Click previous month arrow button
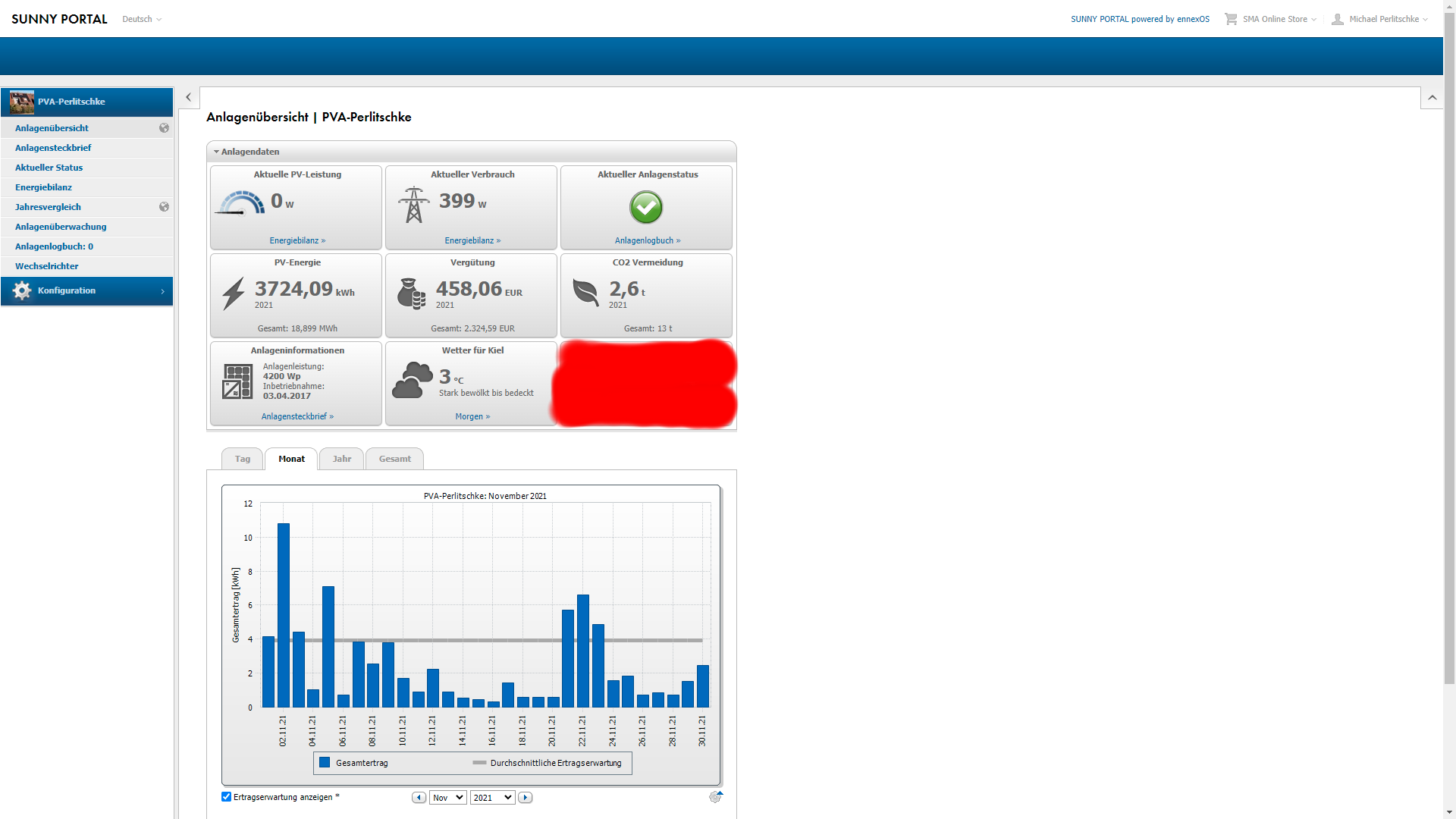This screenshot has height=819, width=1456. [419, 798]
